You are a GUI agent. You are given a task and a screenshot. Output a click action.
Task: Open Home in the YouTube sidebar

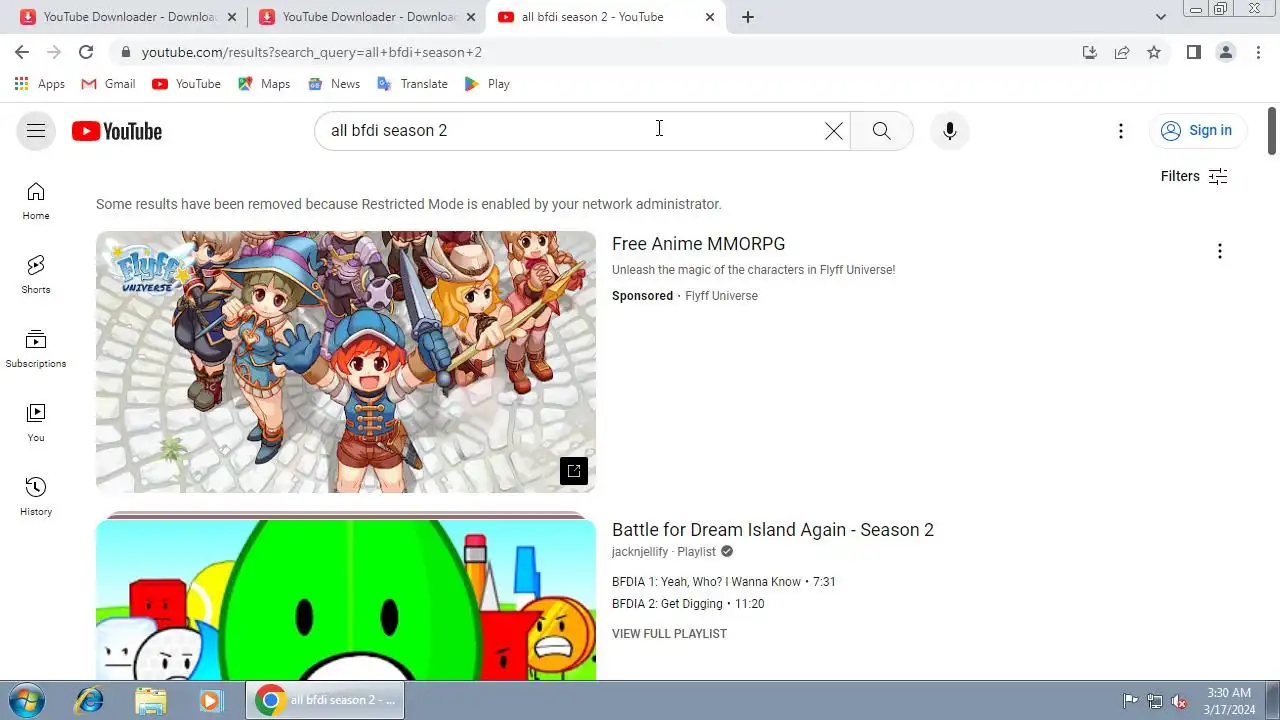pyautogui.click(x=36, y=201)
